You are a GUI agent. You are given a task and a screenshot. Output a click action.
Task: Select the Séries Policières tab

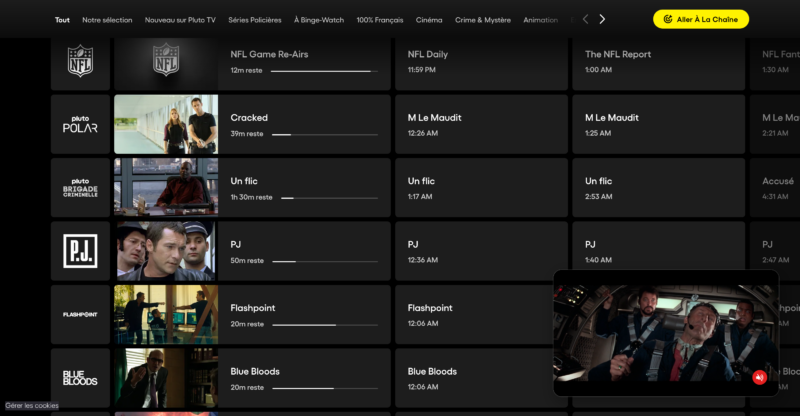[x=255, y=20]
